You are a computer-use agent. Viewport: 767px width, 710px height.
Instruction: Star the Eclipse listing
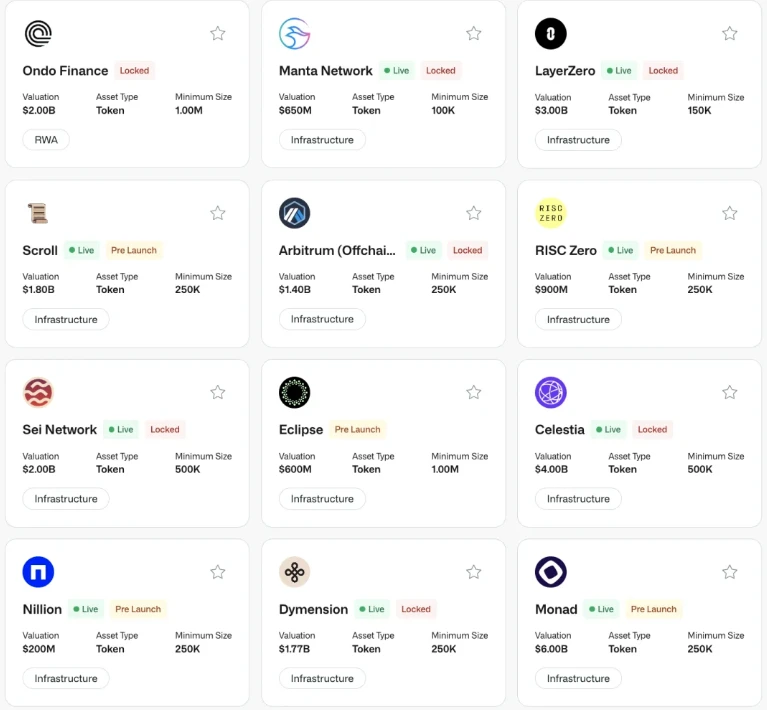click(x=474, y=392)
